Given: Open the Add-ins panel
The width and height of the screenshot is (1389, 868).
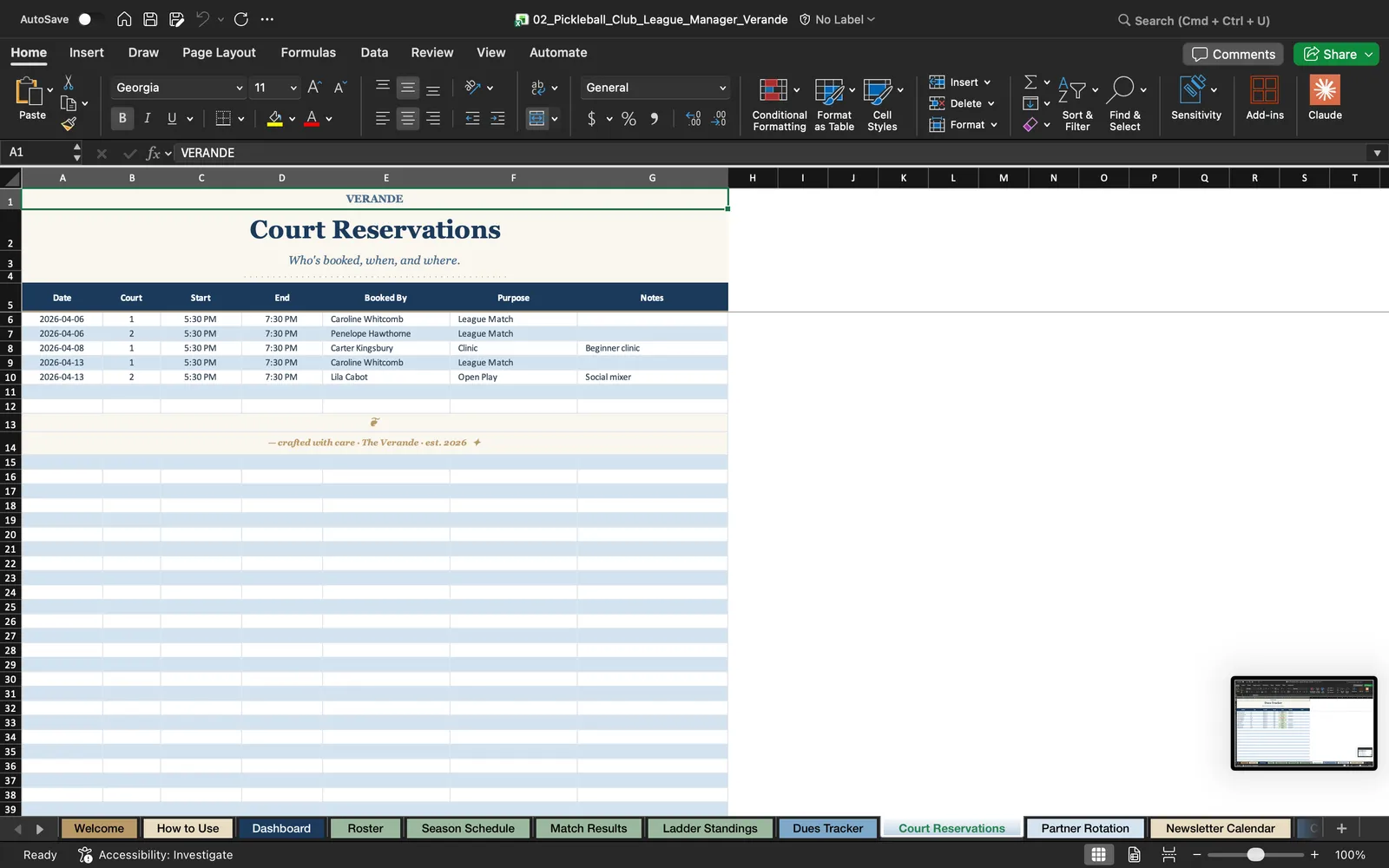Looking at the screenshot, I should click(1265, 97).
